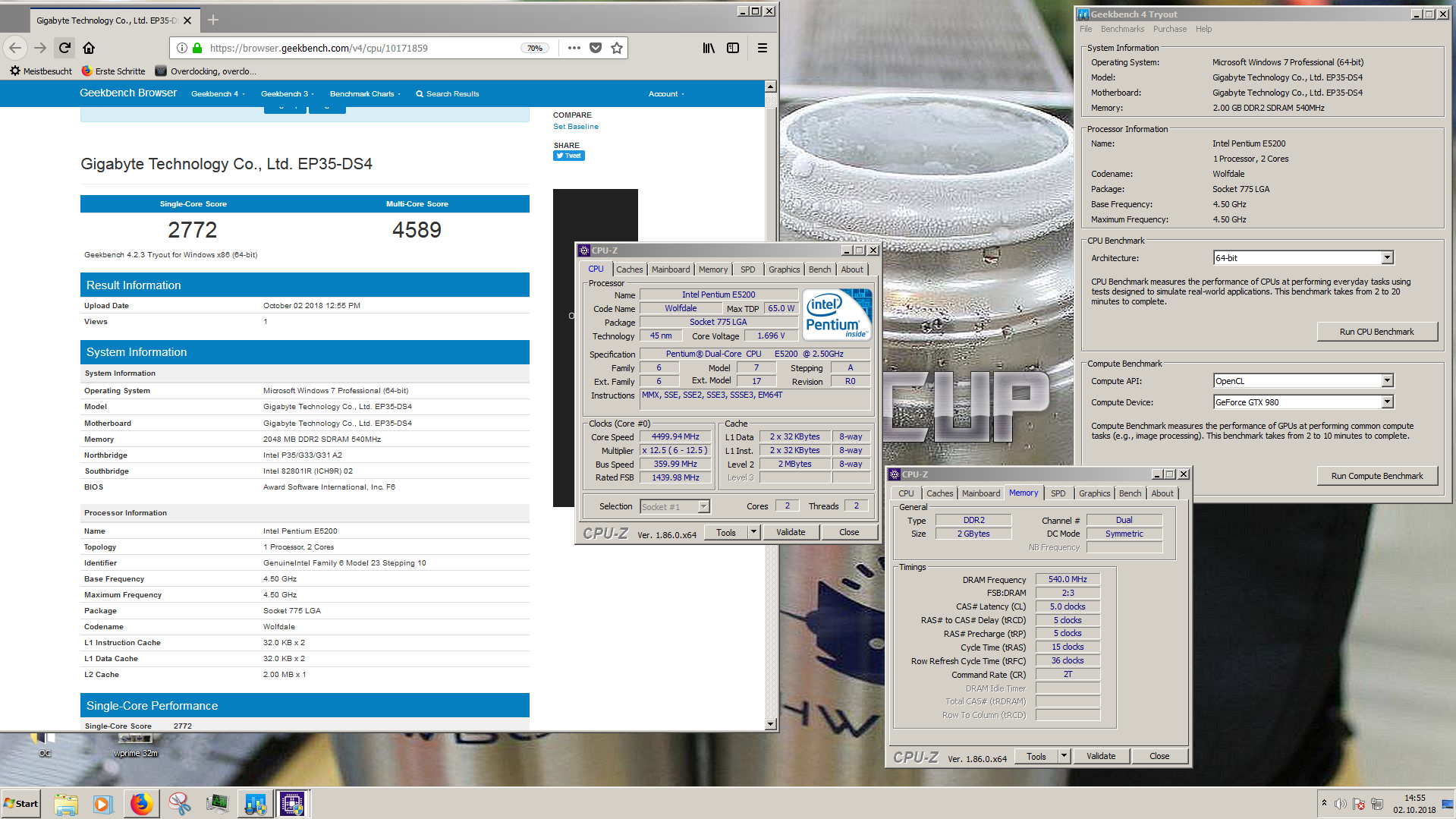The width and height of the screenshot is (1456, 819).
Task: Open Windows Explorer from taskbar
Action: (66, 804)
